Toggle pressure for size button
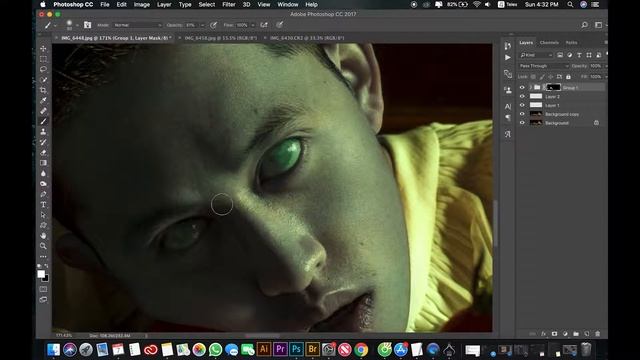640x360 pixels. (x=280, y=25)
